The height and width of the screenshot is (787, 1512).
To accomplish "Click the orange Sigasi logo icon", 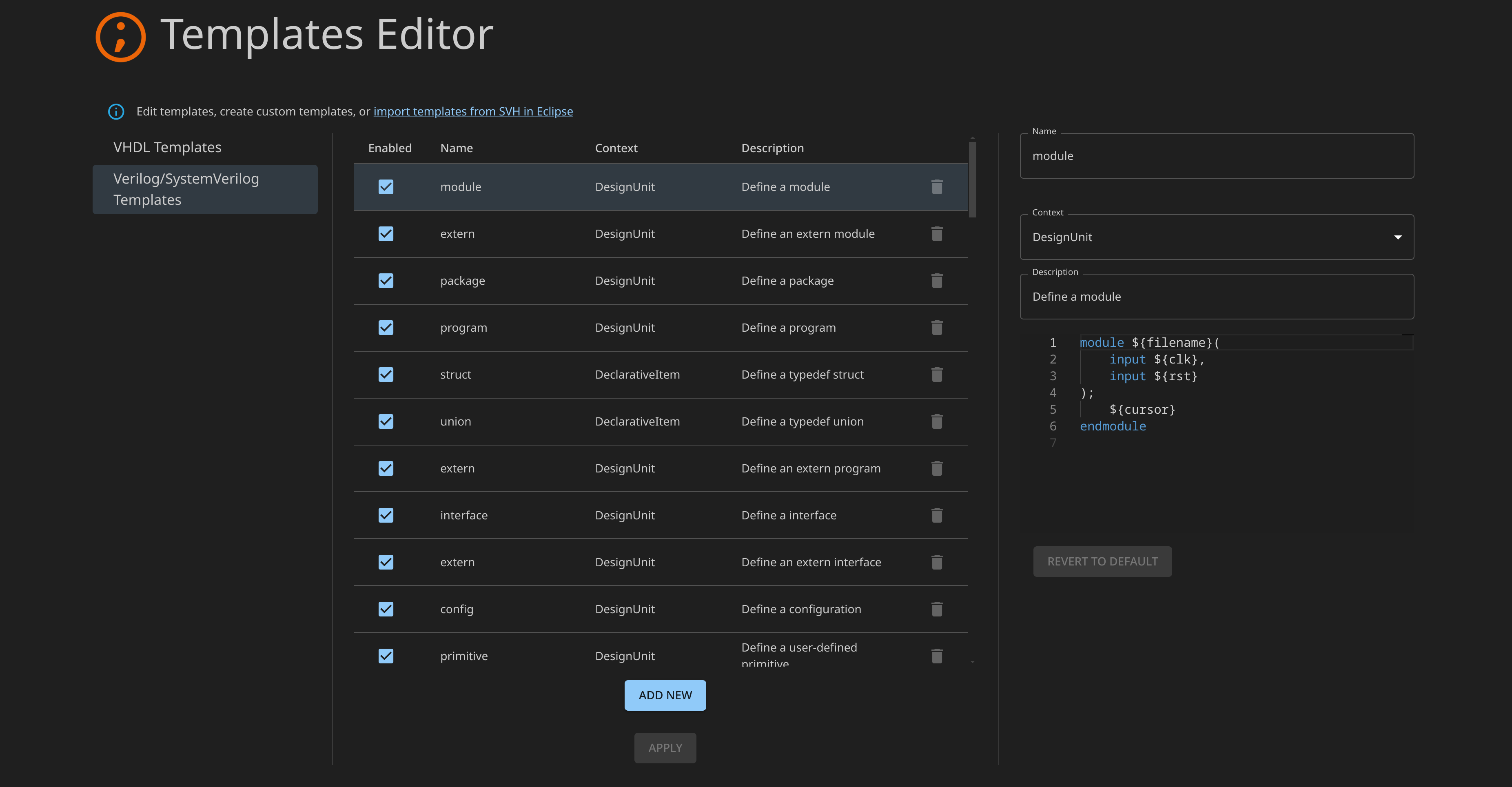I will (120, 36).
